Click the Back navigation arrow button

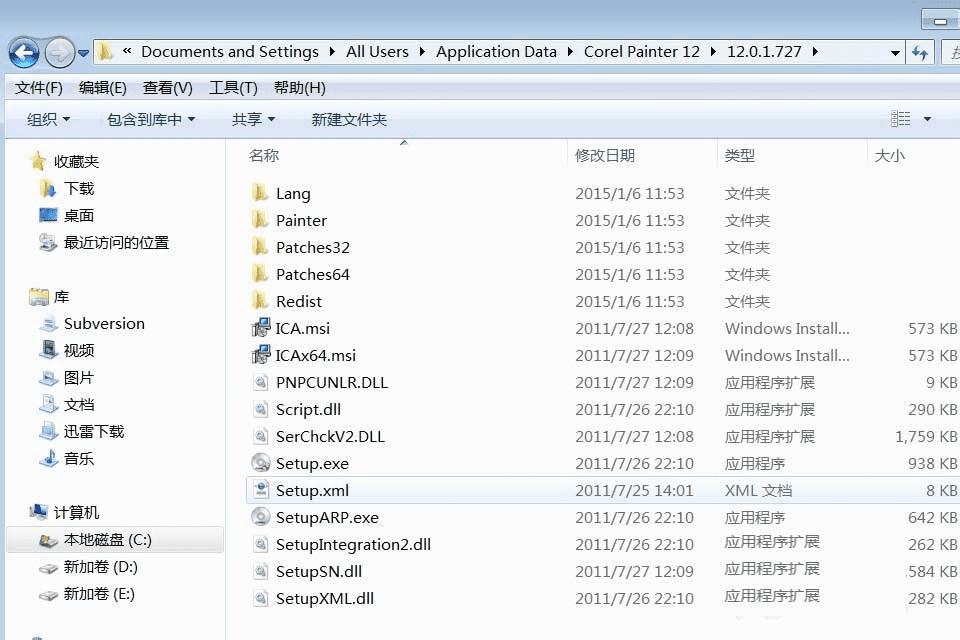(24, 53)
